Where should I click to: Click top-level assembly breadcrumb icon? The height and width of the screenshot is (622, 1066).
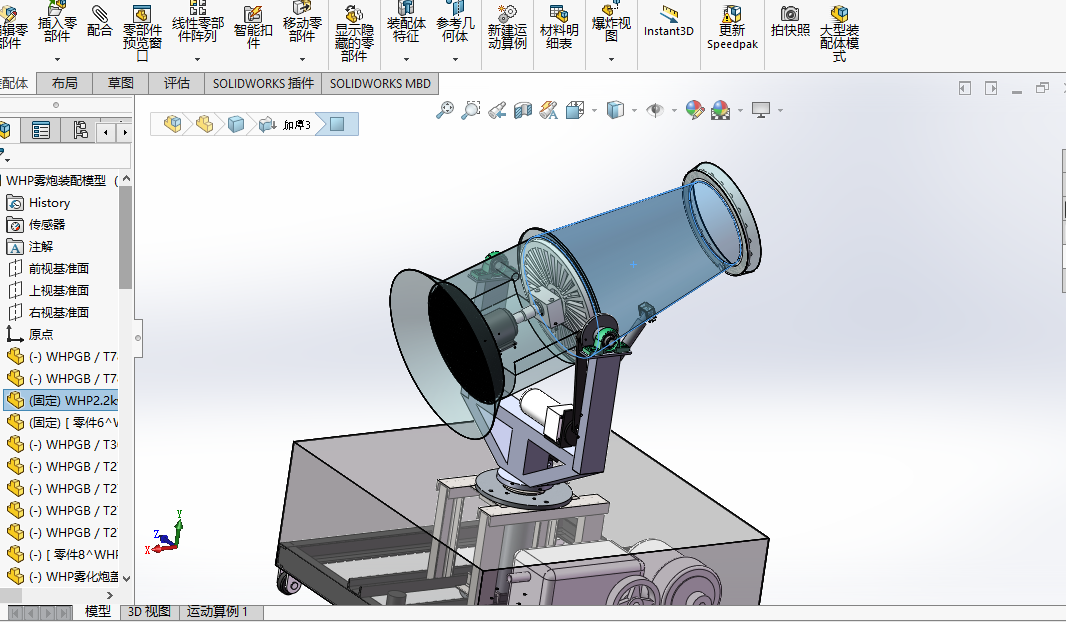coord(173,124)
